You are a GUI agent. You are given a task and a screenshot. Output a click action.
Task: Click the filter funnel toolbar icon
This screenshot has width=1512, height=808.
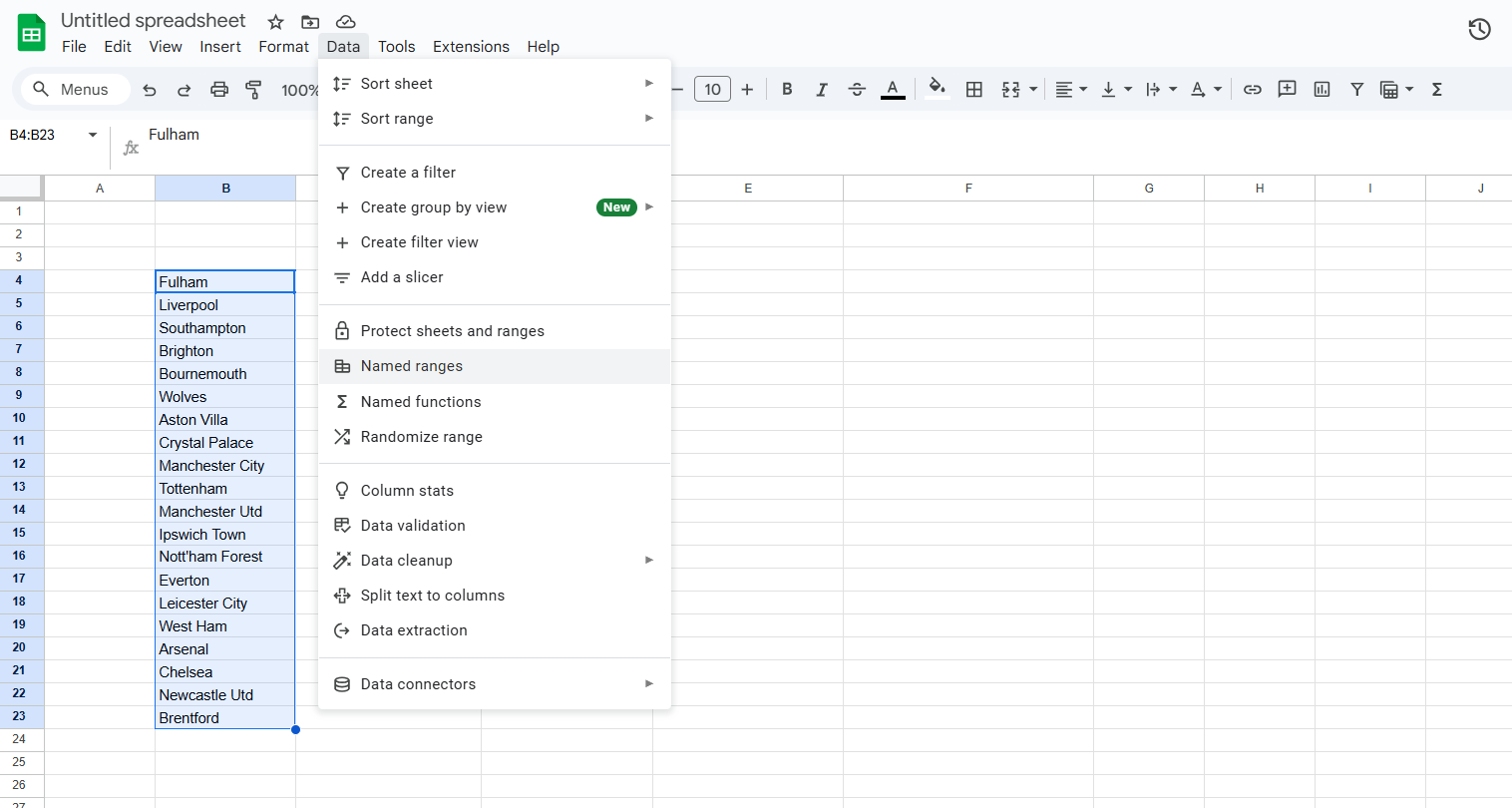[1357, 90]
